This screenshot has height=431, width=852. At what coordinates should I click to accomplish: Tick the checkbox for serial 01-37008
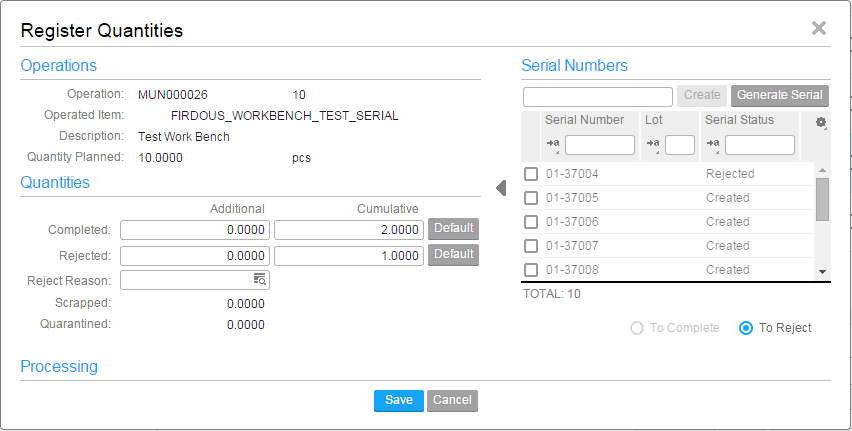click(x=531, y=270)
